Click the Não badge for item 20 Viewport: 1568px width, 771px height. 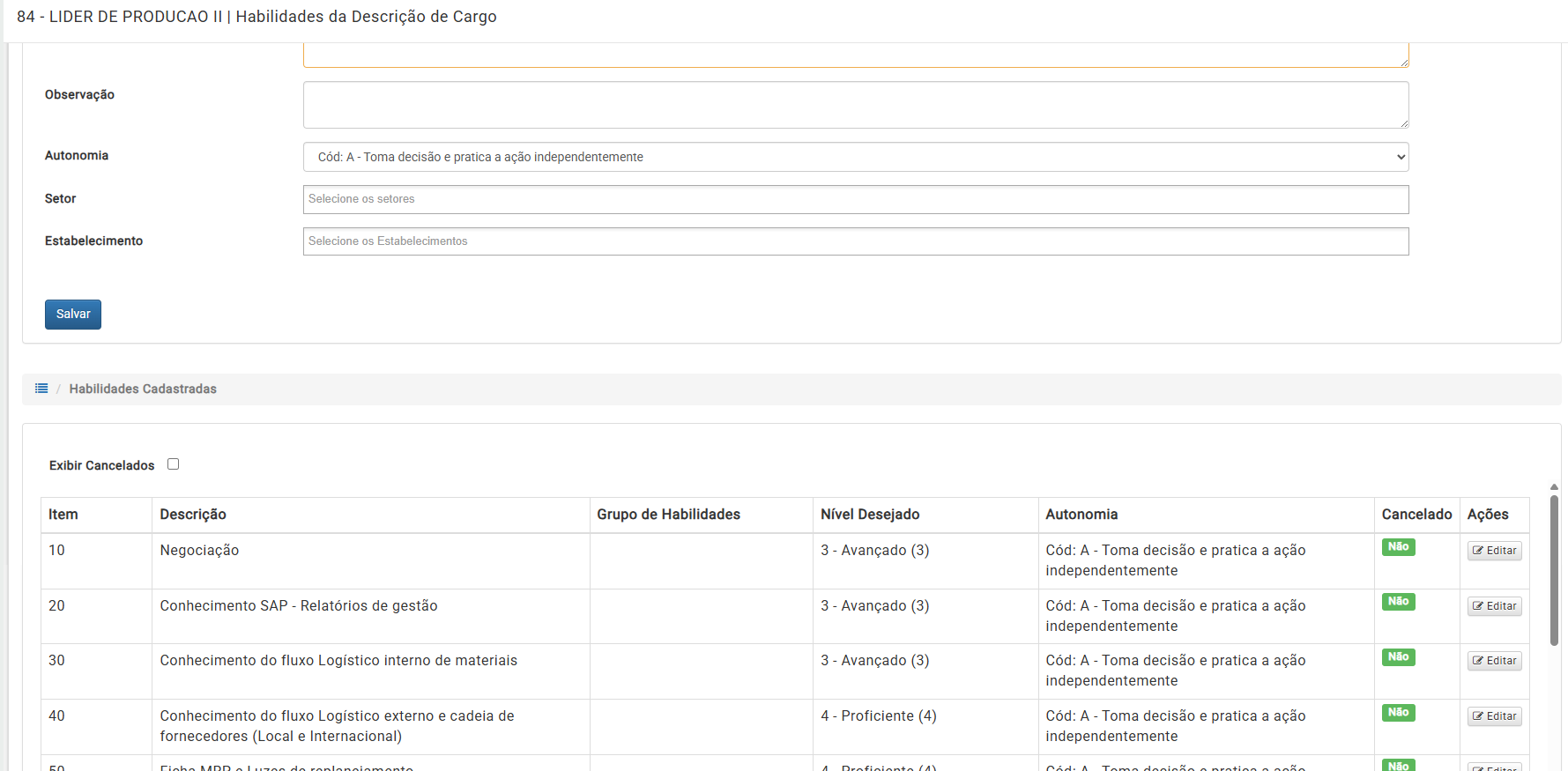[1398, 602]
